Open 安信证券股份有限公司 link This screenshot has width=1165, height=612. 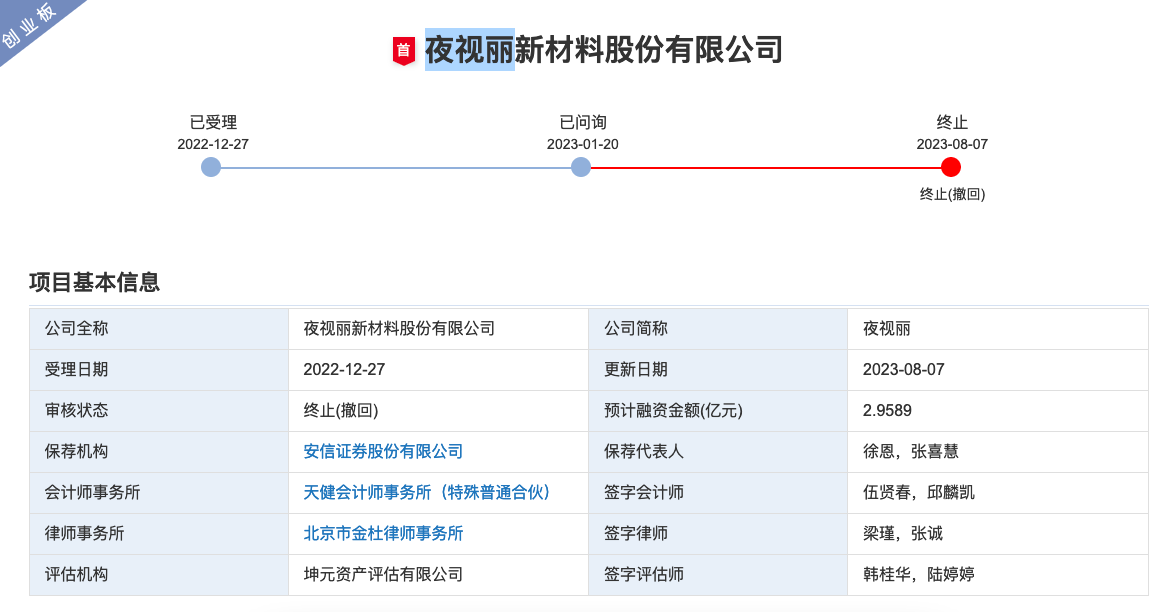coord(383,452)
